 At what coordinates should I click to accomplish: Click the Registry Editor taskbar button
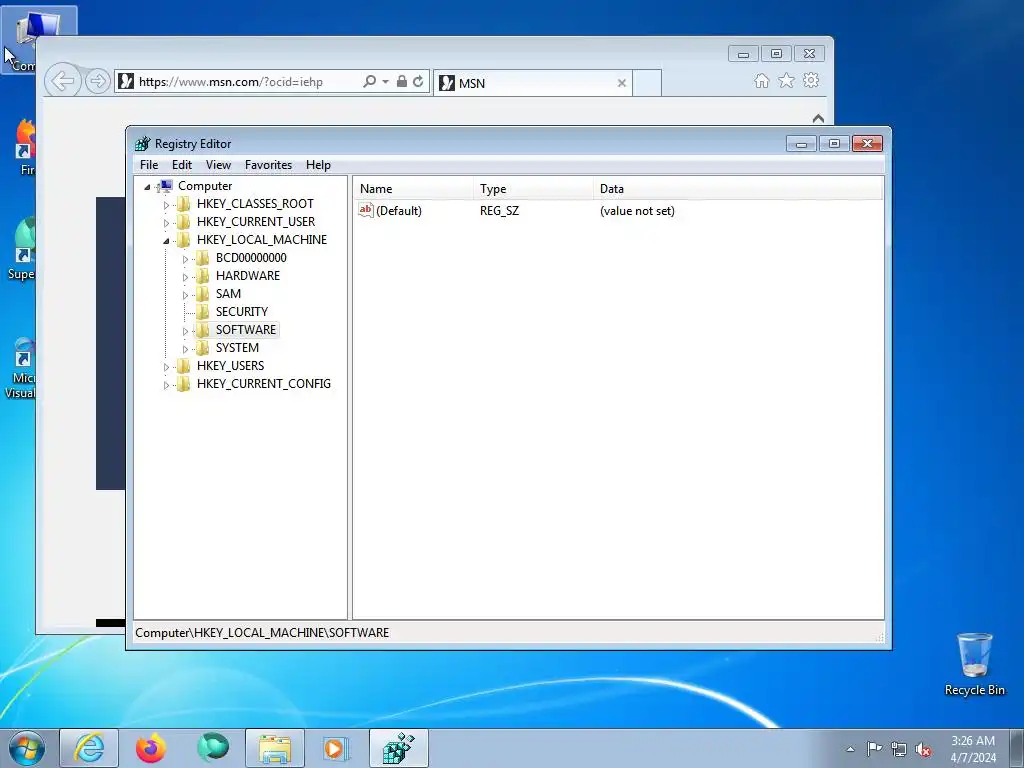point(399,748)
